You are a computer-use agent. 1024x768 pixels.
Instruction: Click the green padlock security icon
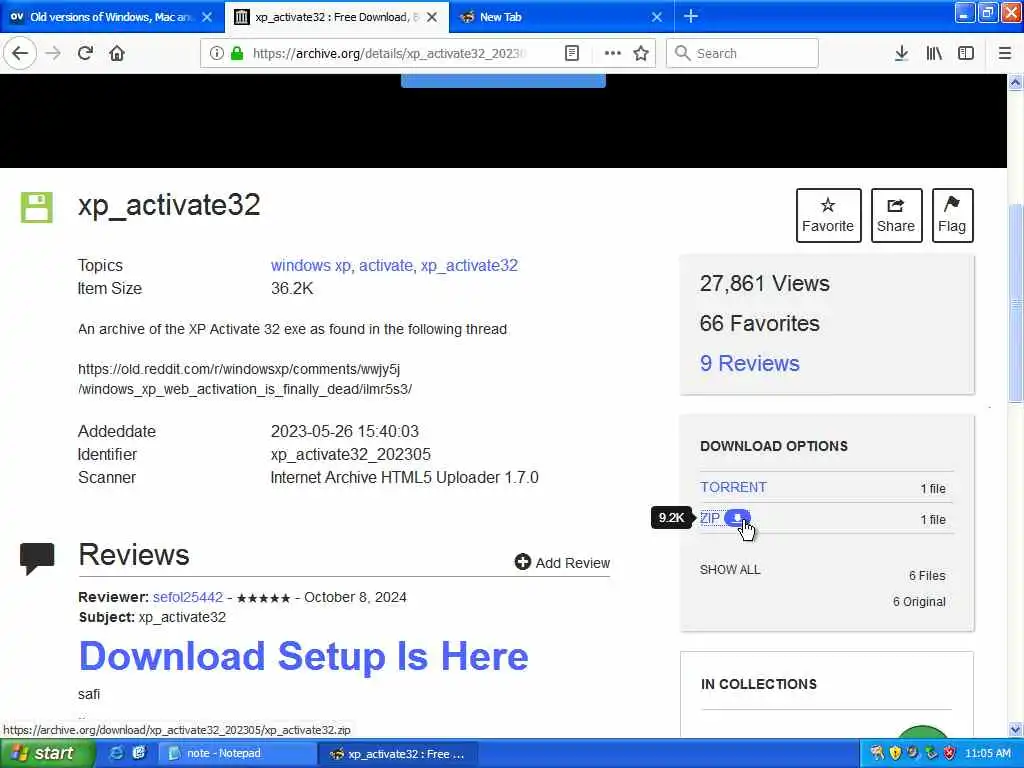pyautogui.click(x=237, y=53)
